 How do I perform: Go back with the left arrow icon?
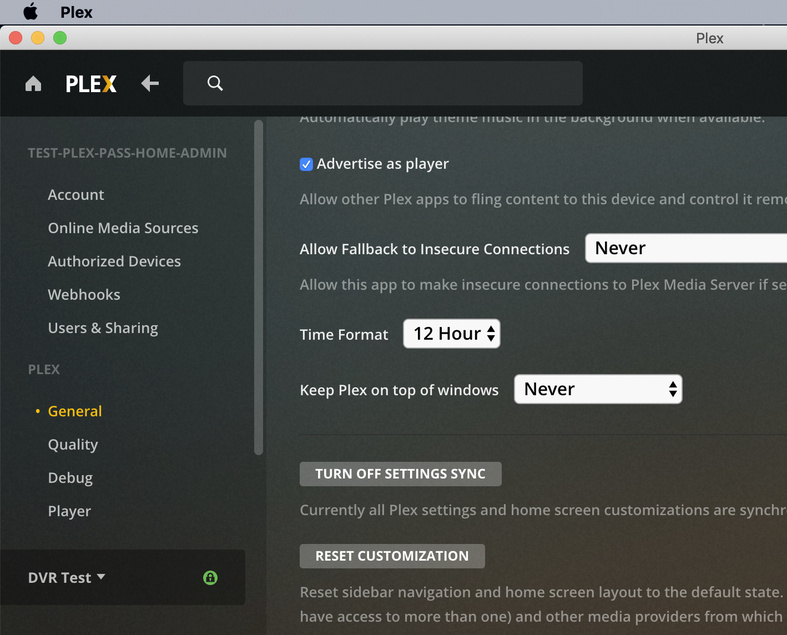point(150,83)
